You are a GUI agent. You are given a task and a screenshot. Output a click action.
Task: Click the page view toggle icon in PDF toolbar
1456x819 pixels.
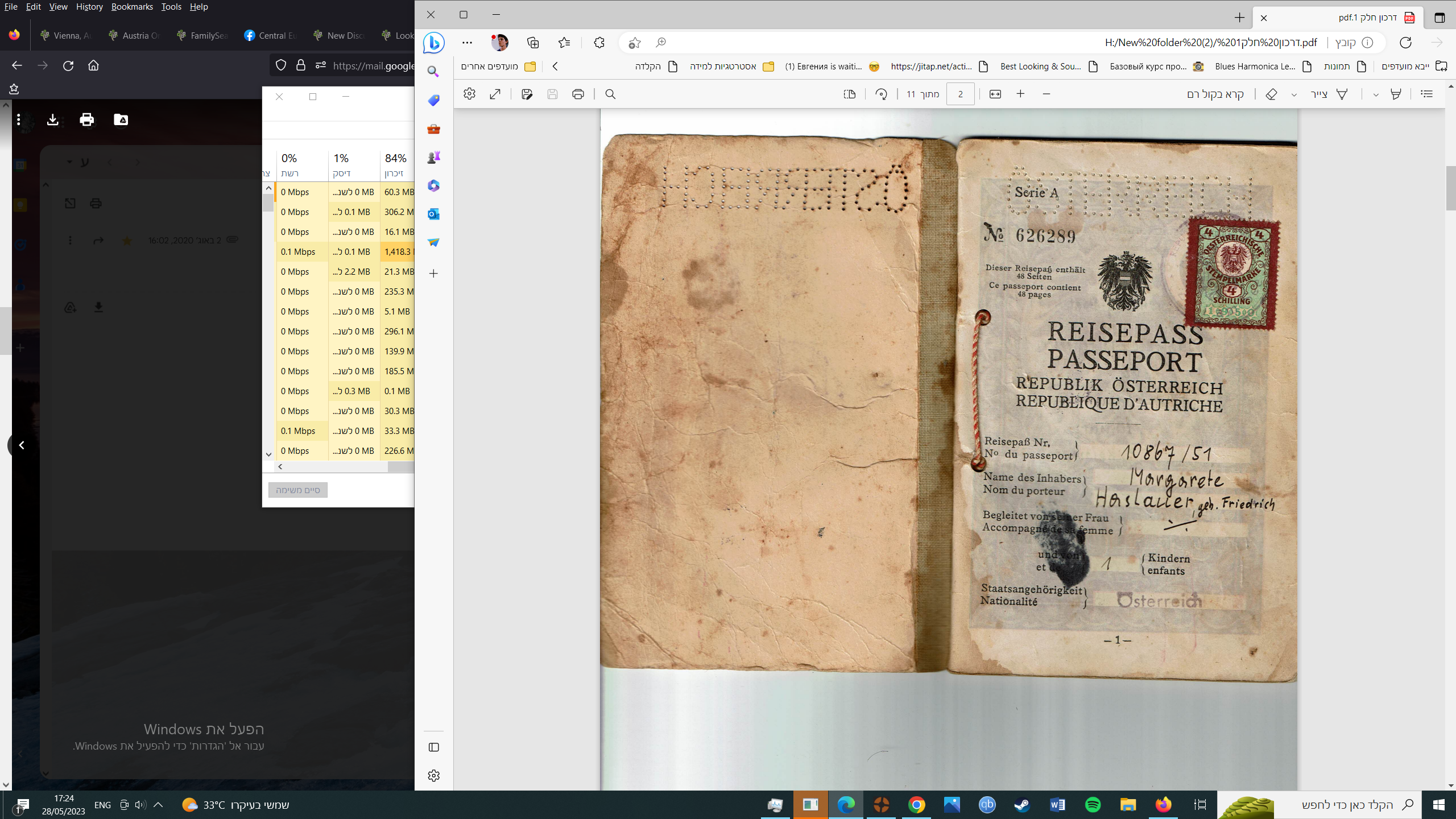850,94
